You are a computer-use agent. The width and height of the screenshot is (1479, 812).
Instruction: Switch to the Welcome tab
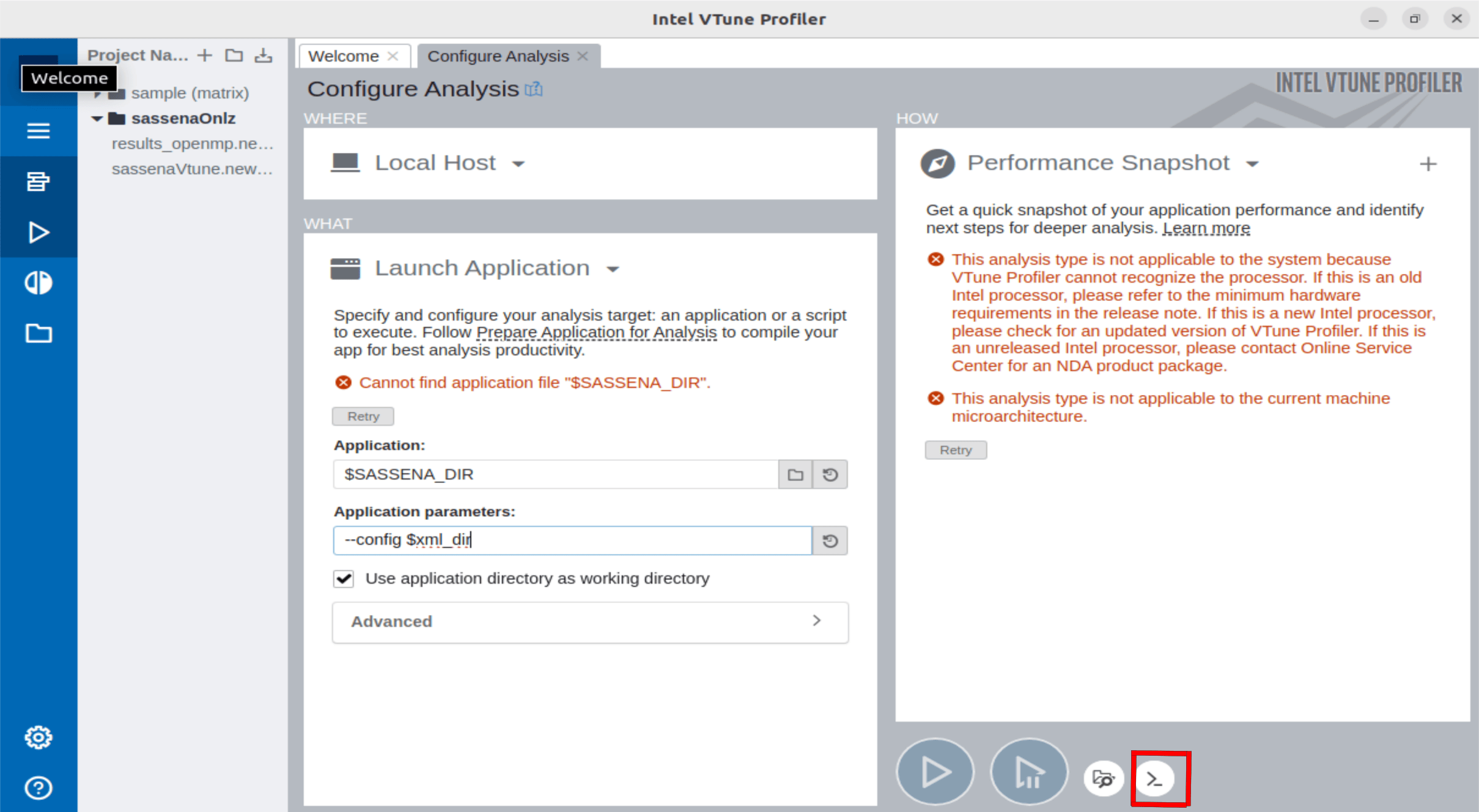tap(344, 56)
